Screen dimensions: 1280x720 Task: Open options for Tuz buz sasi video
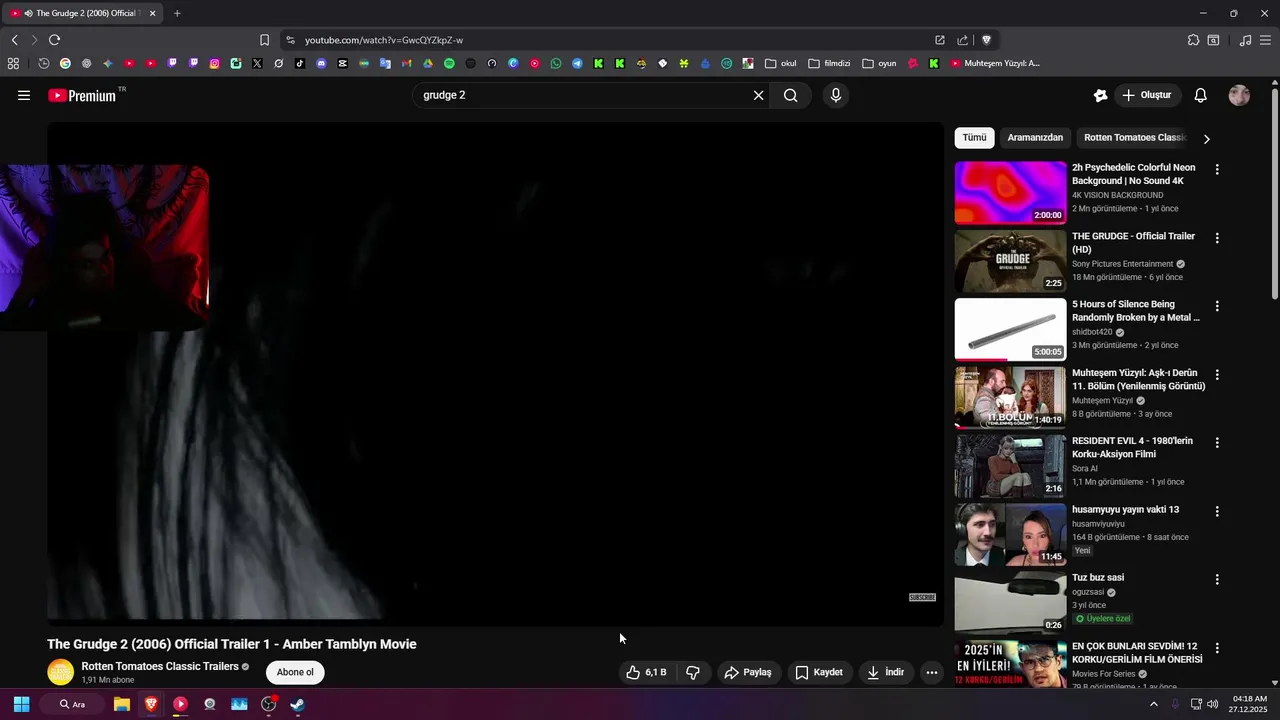(x=1217, y=579)
